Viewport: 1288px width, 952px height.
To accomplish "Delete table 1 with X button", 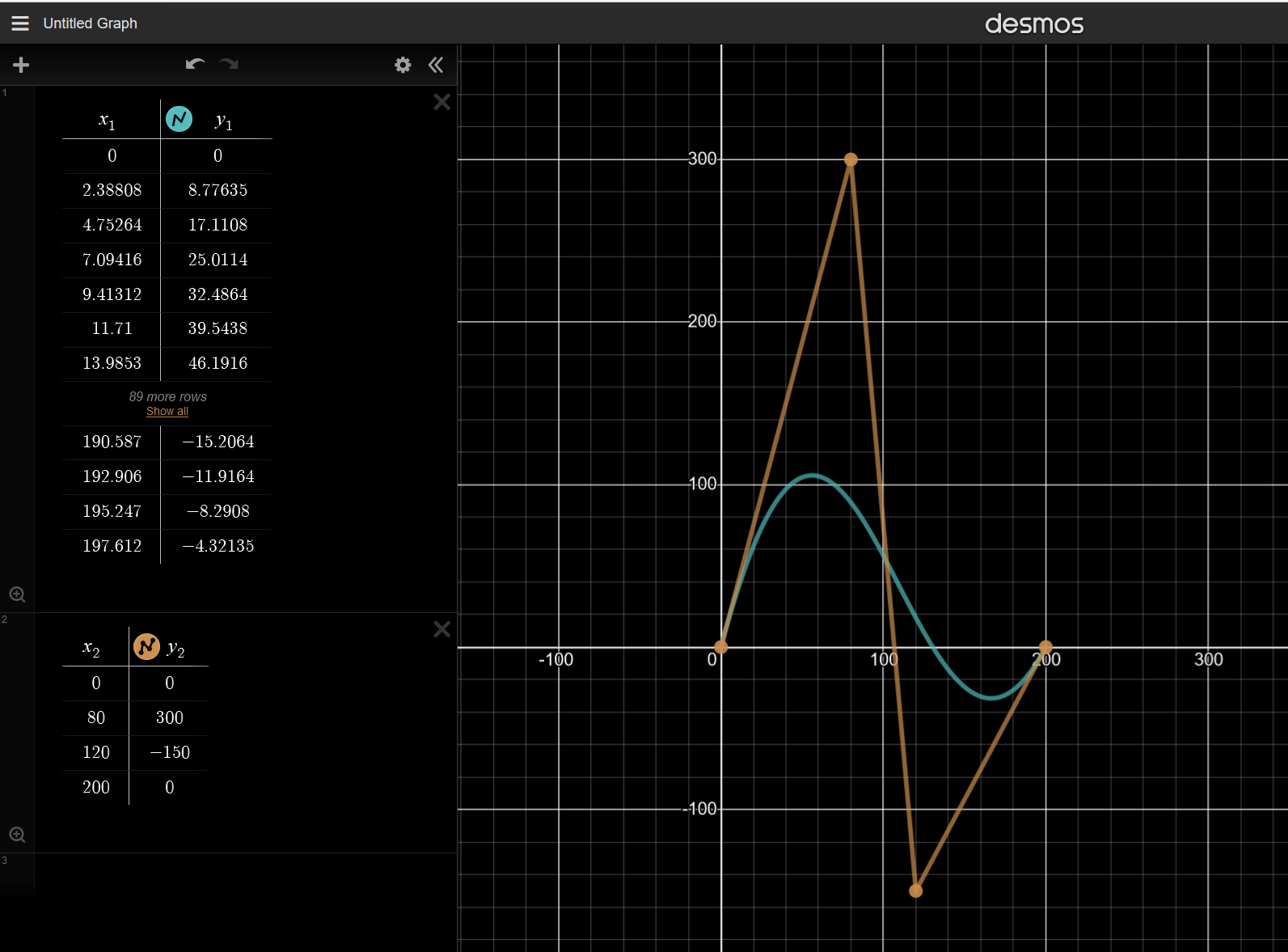I will coord(441,102).
